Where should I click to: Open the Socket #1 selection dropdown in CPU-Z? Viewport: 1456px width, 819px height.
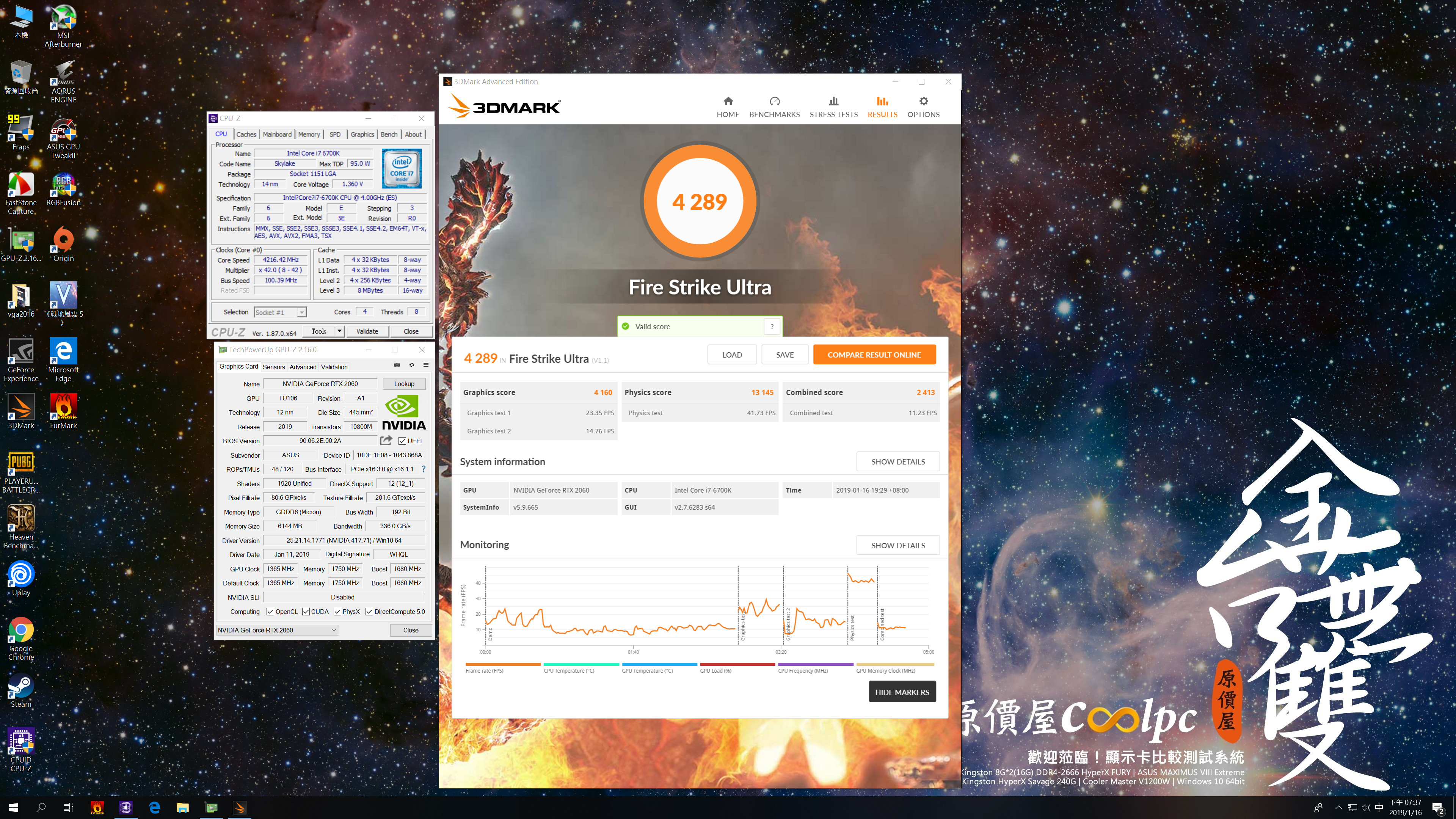pos(280,312)
